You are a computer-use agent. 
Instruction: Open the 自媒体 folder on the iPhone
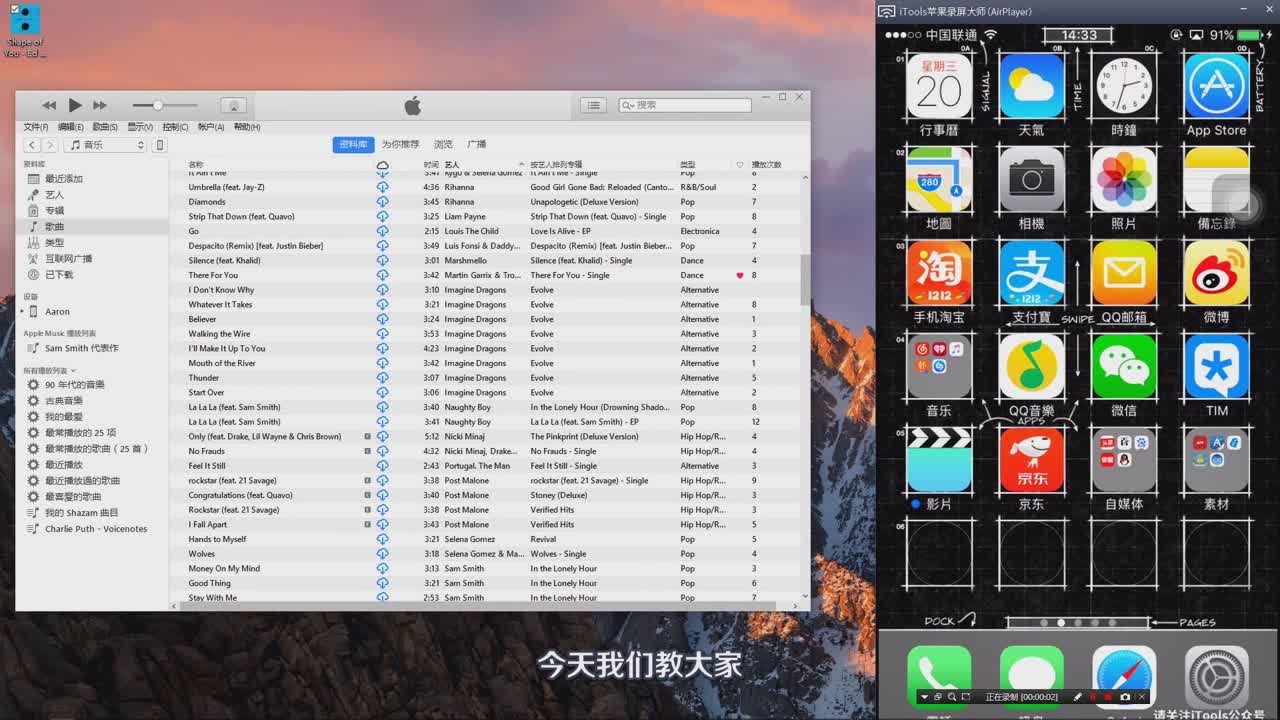click(x=1124, y=469)
